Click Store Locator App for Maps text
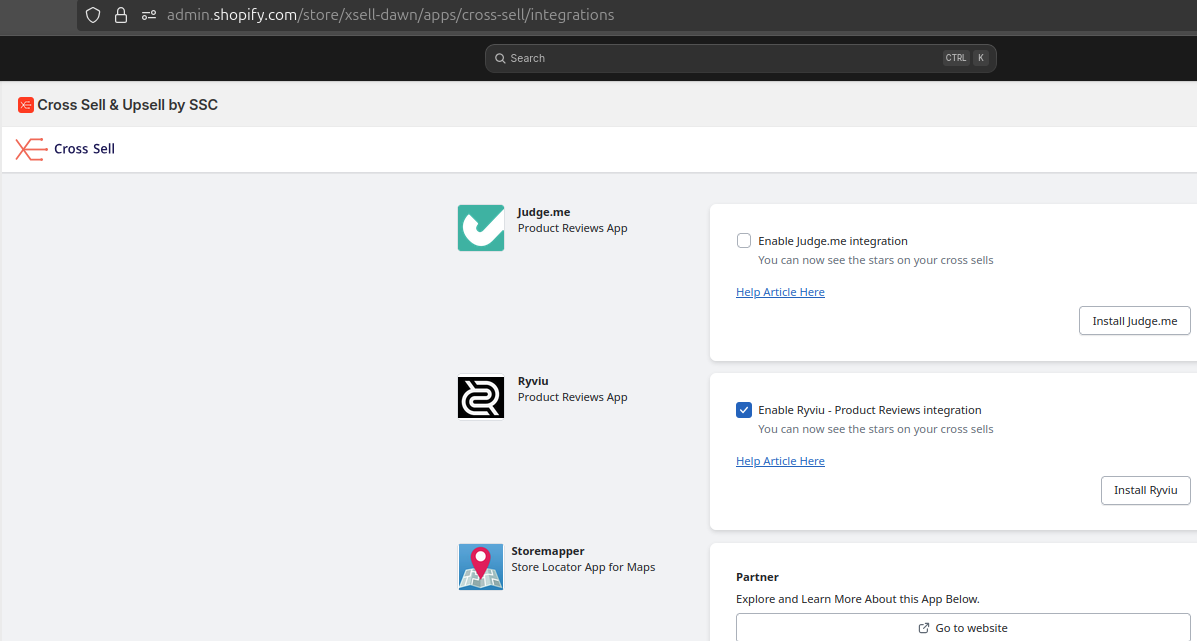 point(583,567)
